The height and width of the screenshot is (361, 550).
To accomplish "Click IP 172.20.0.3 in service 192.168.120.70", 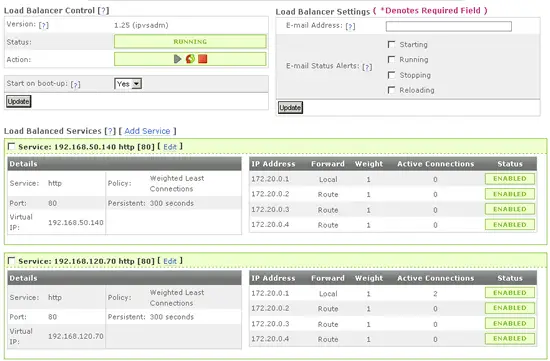I will click(x=270, y=324).
